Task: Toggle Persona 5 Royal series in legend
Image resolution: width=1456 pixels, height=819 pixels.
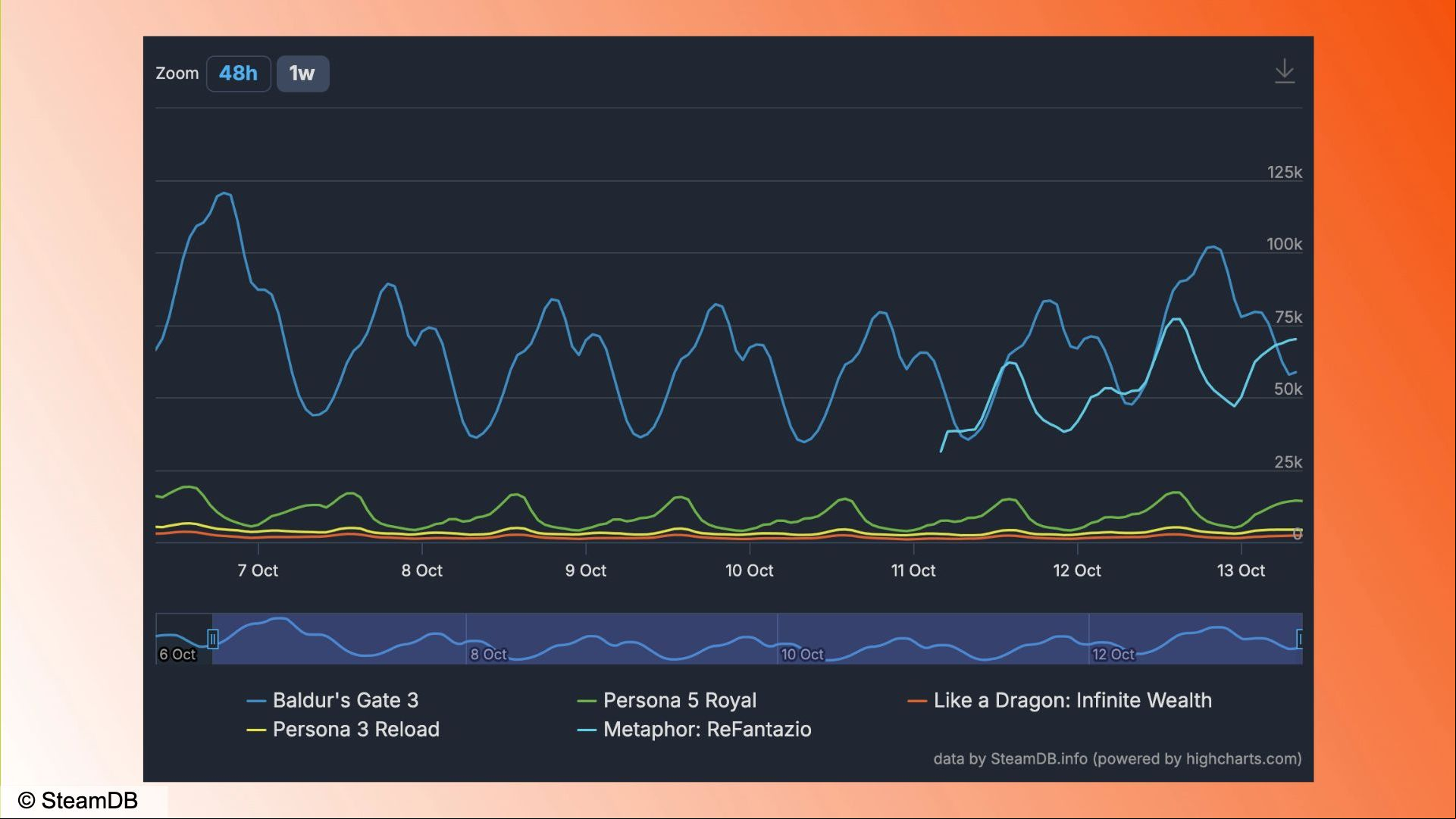Action: 667,700
